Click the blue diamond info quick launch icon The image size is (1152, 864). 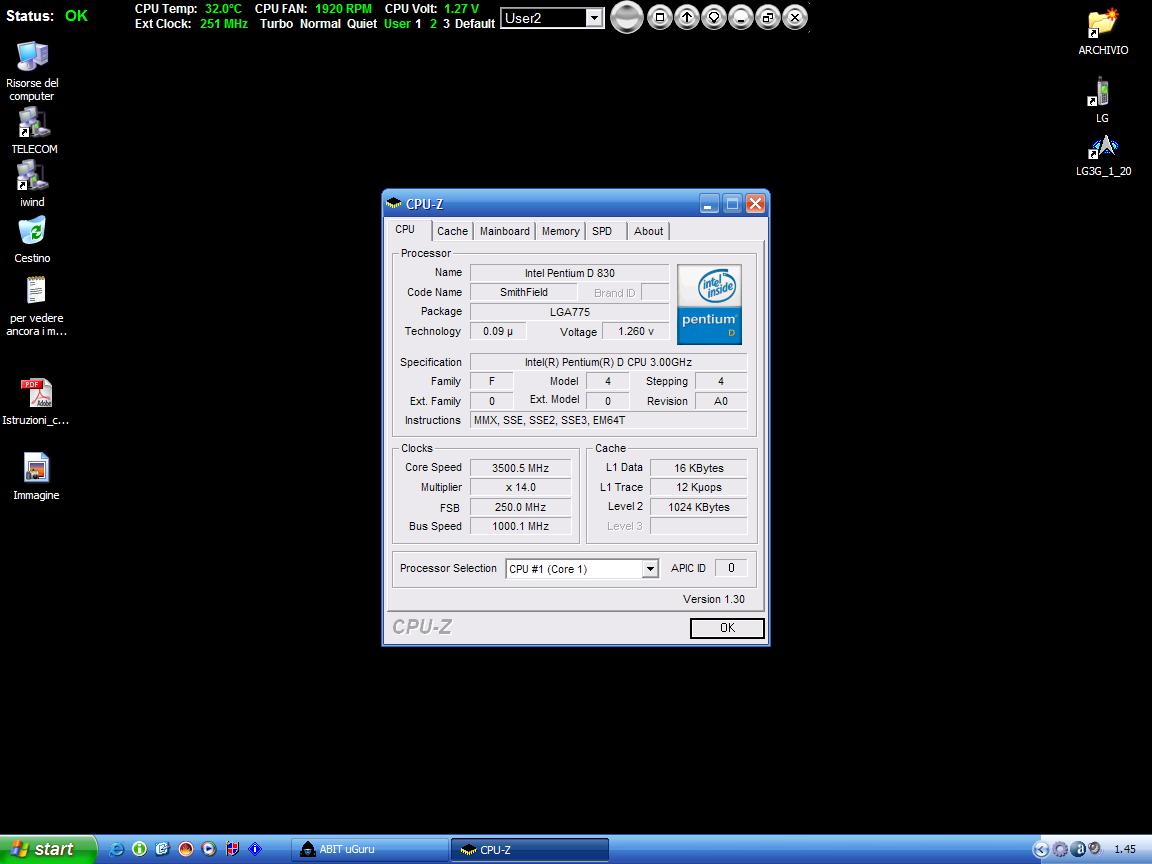255,849
